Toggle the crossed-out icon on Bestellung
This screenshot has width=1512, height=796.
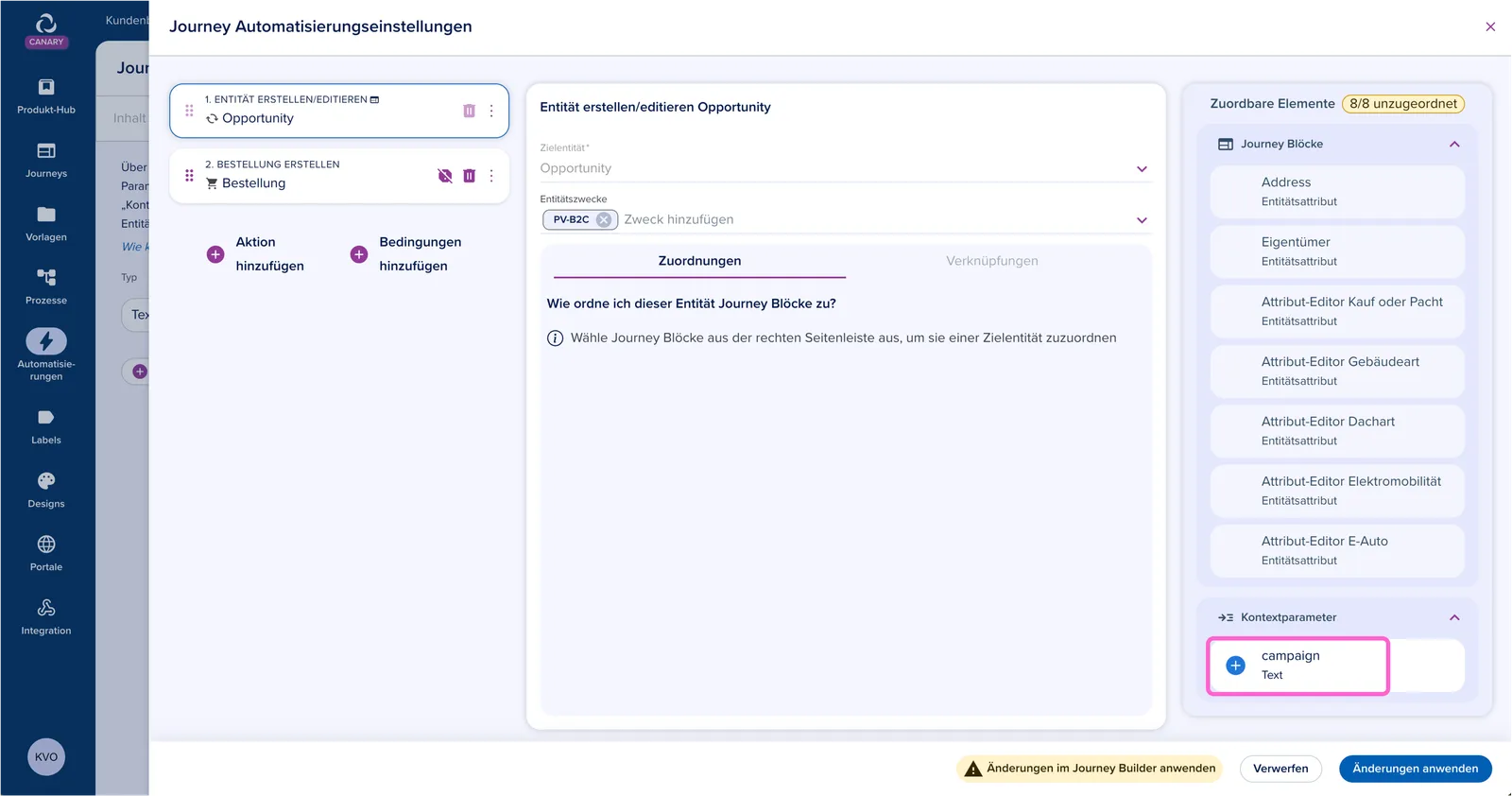tap(445, 176)
